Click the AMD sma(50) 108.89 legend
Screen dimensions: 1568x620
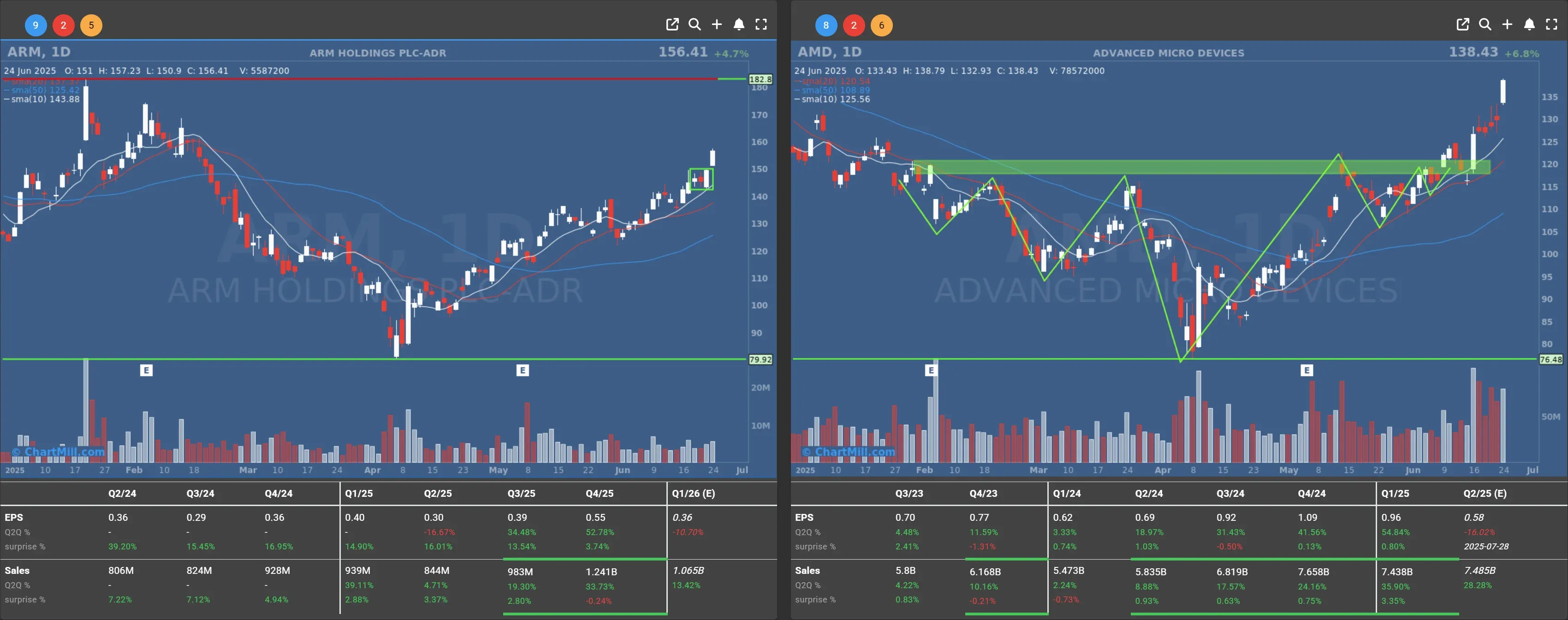point(832,90)
